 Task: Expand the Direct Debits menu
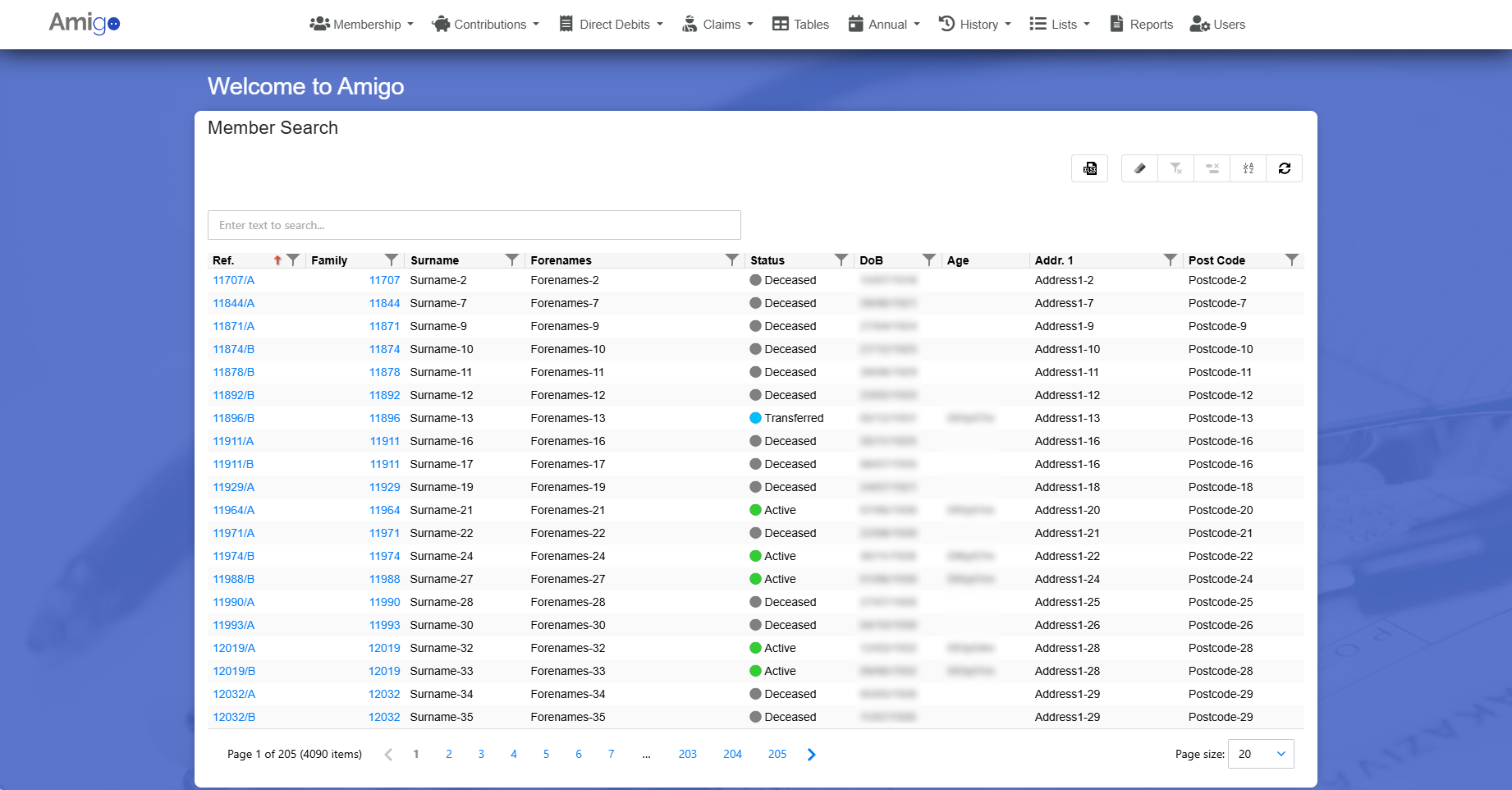(x=612, y=25)
